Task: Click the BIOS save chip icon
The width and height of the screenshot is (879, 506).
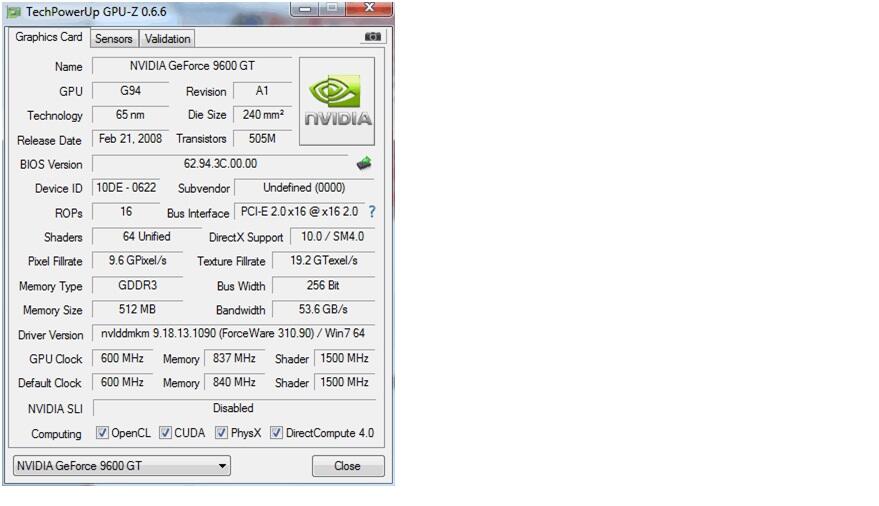Action: coord(364,163)
